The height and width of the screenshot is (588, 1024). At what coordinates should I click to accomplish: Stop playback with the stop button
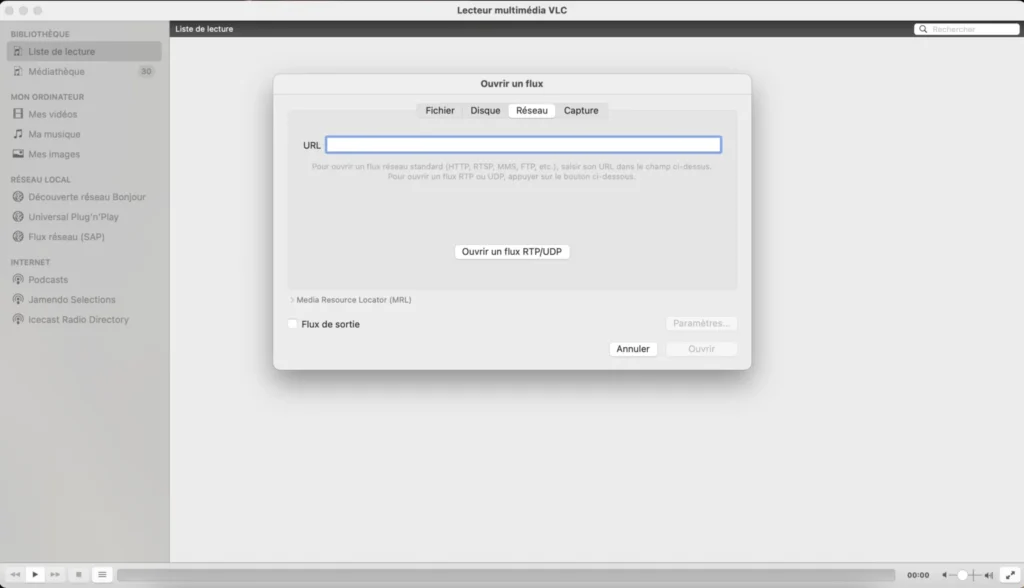pyautogui.click(x=78, y=575)
